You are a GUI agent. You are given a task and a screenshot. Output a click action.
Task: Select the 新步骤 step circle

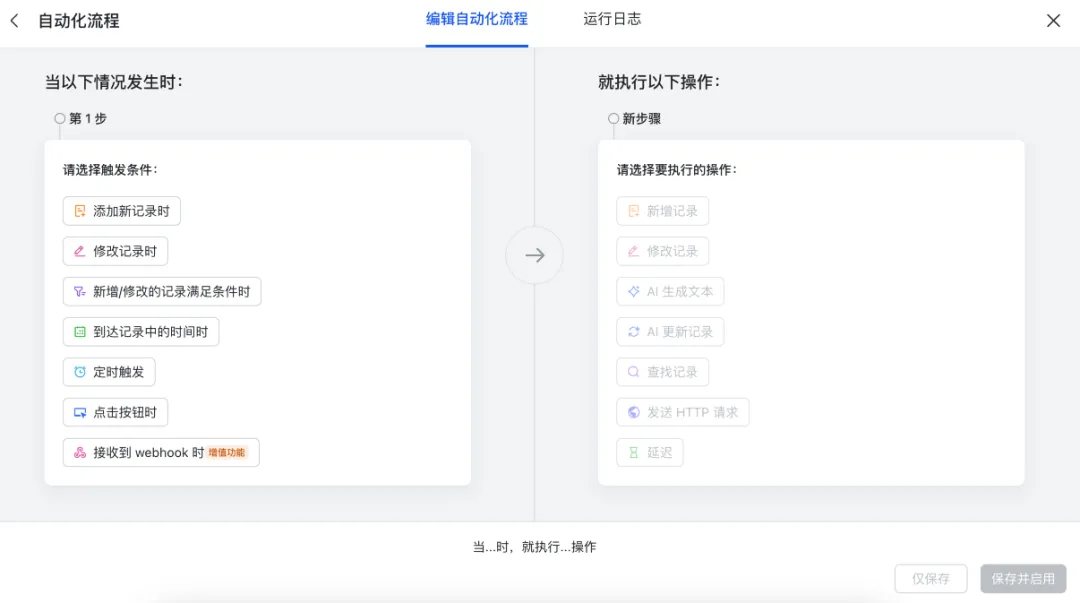click(613, 119)
